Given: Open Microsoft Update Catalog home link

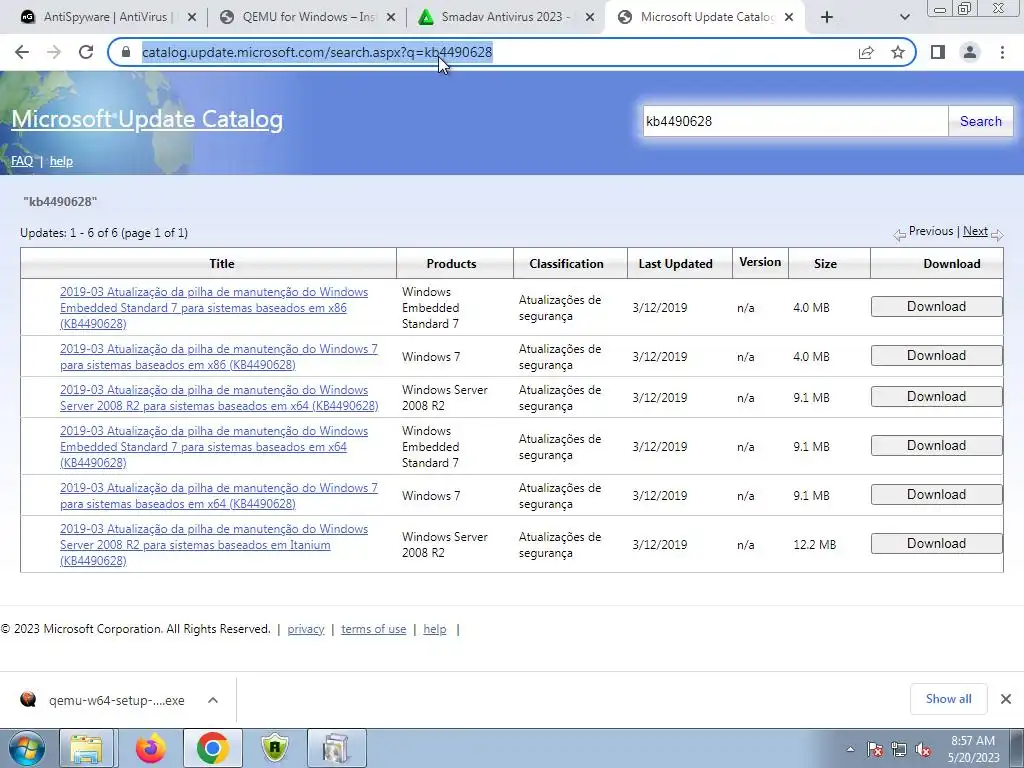Looking at the screenshot, I should point(147,119).
